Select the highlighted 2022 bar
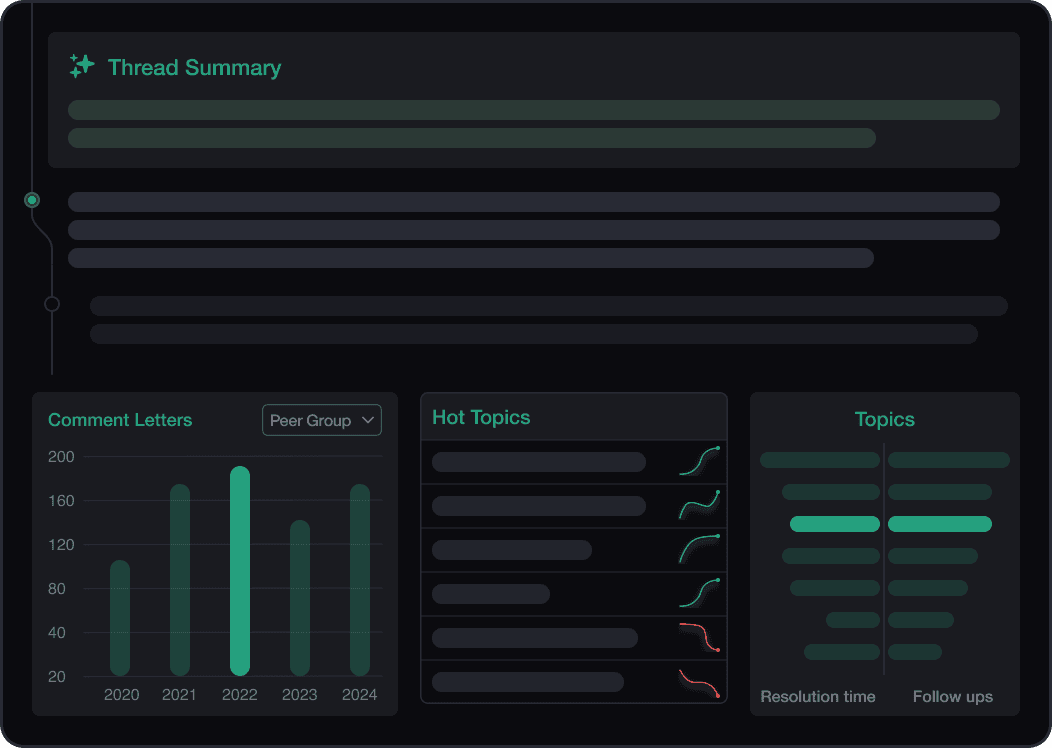 240,571
